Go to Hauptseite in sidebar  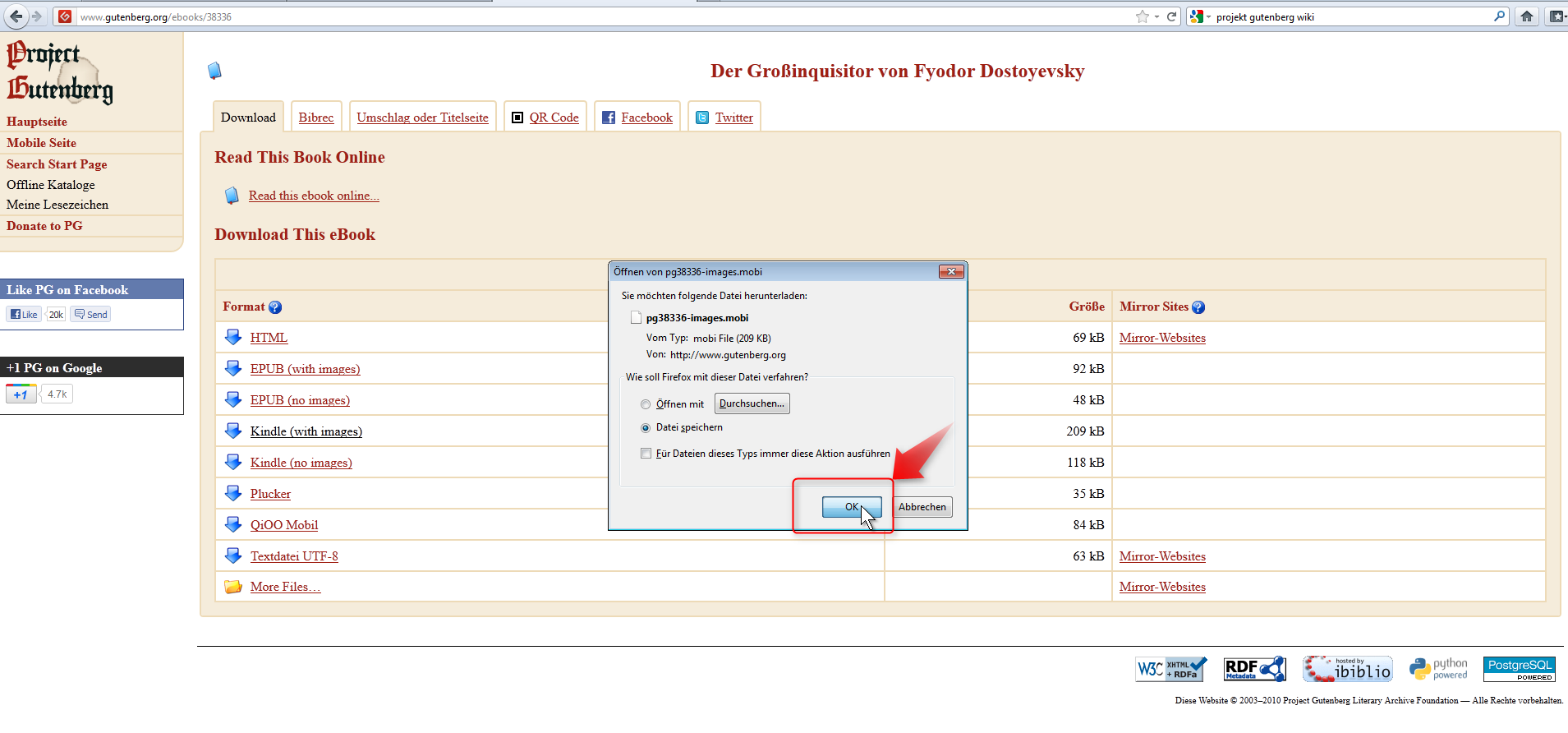click(x=37, y=122)
